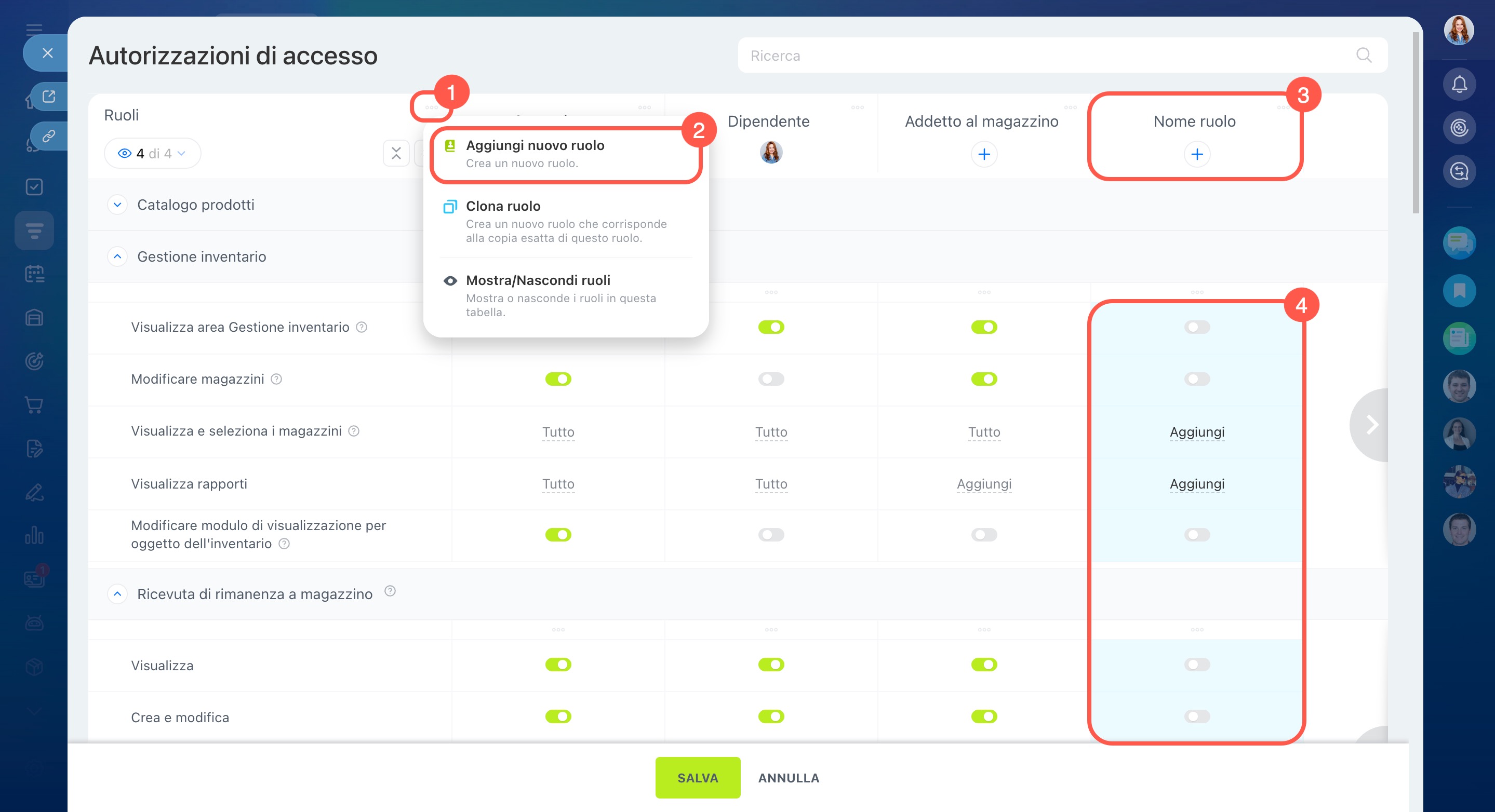
Task: Enable Modificare magazzini toggle for Dipendente
Action: 771,380
